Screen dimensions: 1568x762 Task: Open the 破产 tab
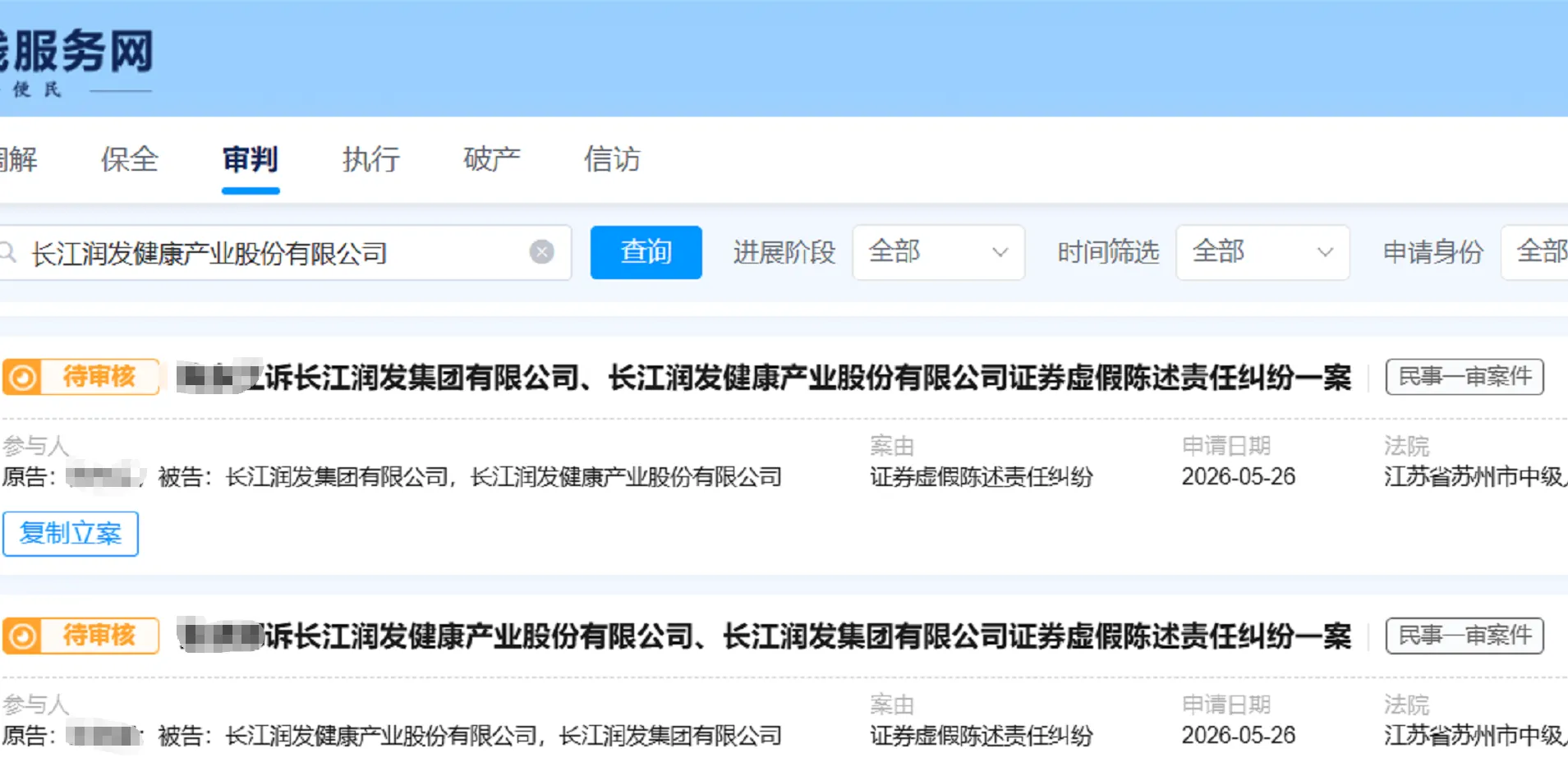pos(492,158)
